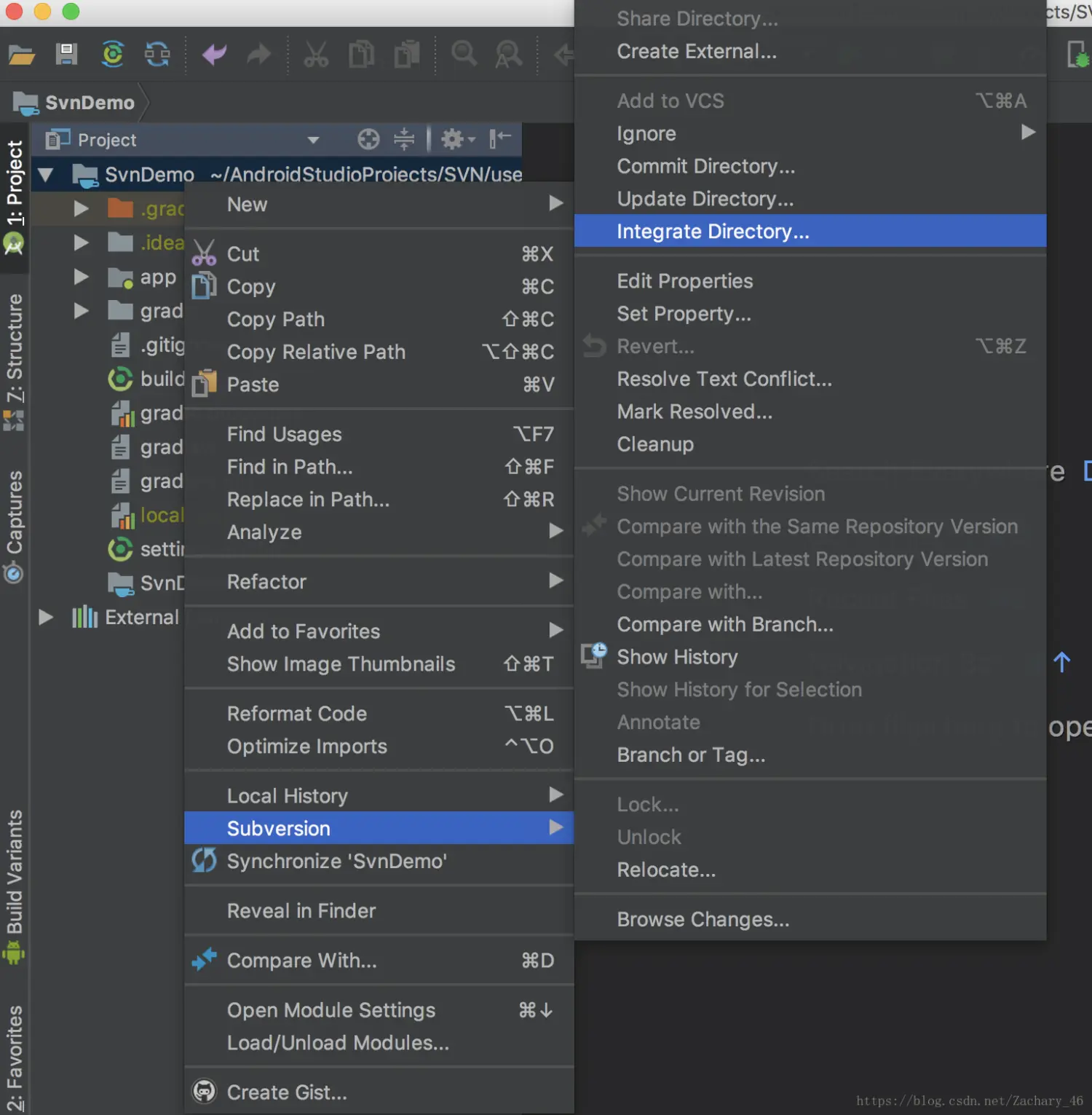Open the 2: Favorites side tab
The image size is (1092, 1115).
pos(15,1058)
